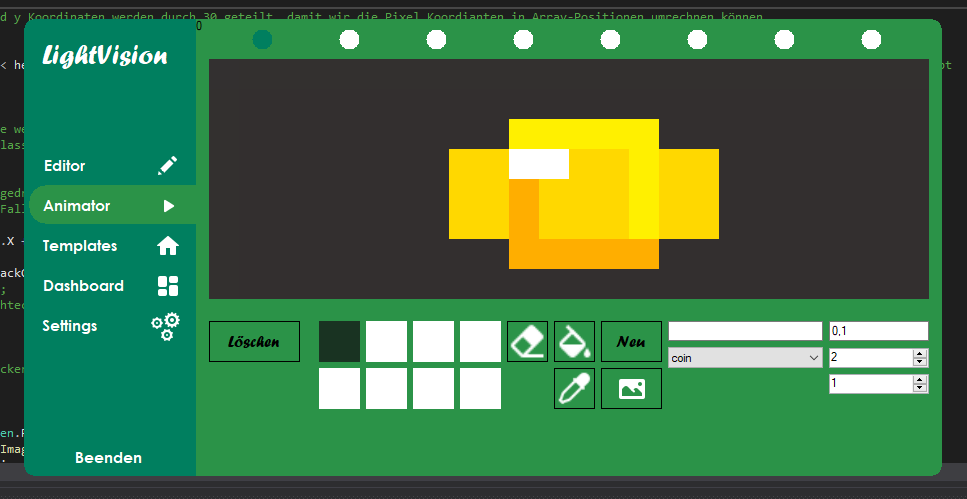Image resolution: width=967 pixels, height=499 pixels.
Task: Click the play icon beside Animator
Action: click(169, 206)
